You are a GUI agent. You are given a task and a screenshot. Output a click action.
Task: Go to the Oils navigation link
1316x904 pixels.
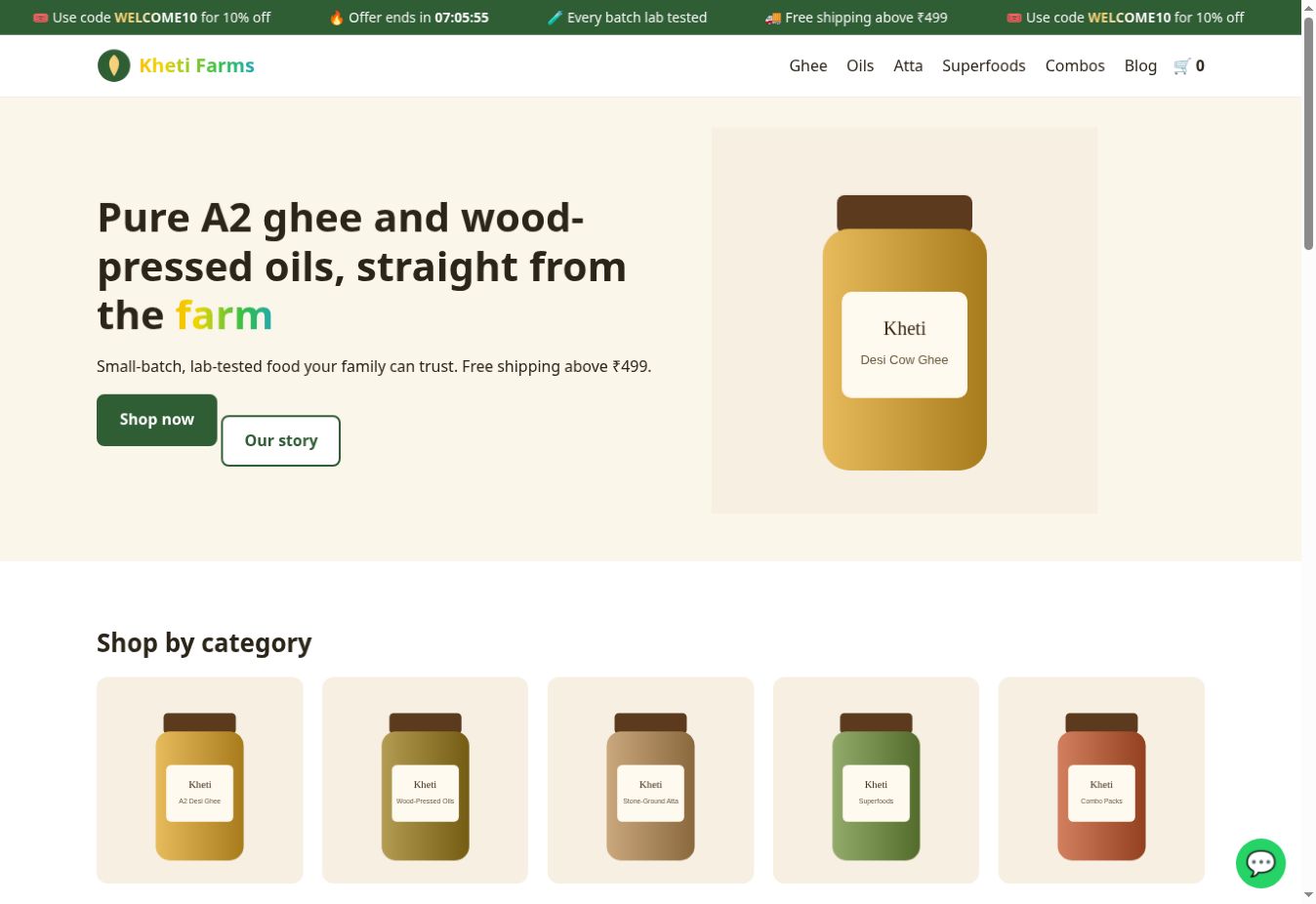860,65
